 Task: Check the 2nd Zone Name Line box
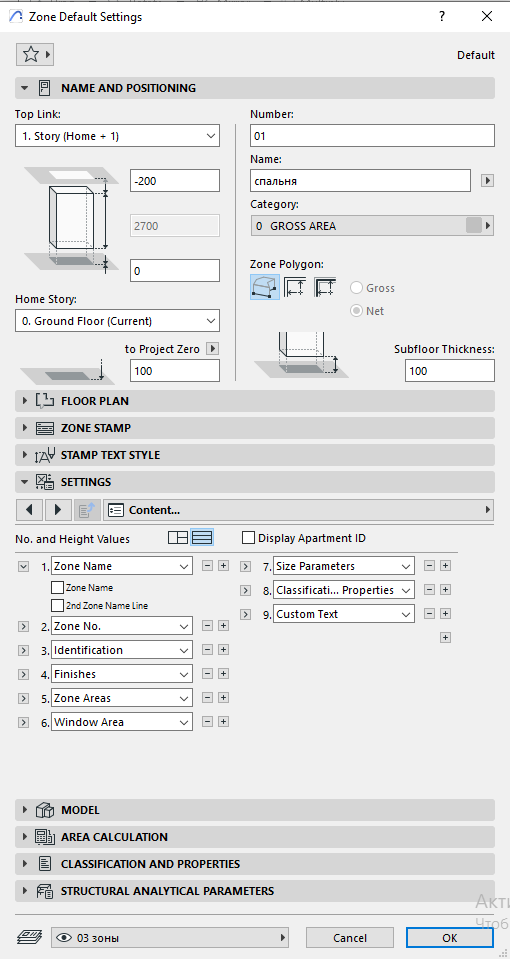coord(57,605)
